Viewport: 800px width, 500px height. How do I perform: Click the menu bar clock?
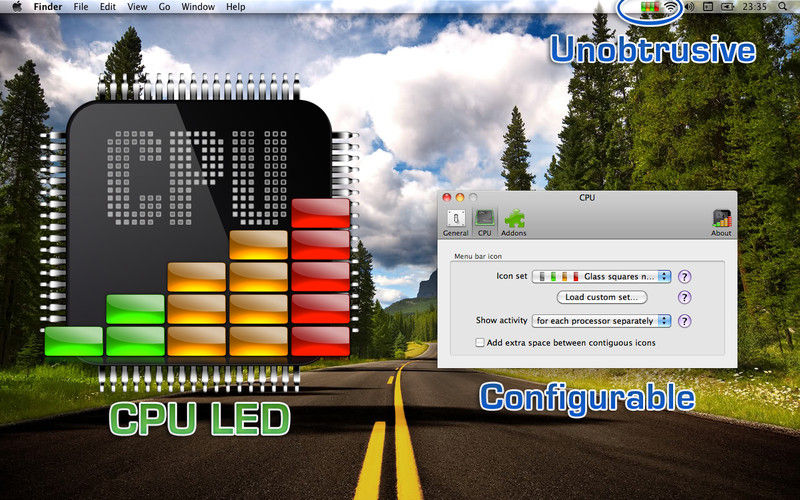click(x=755, y=7)
